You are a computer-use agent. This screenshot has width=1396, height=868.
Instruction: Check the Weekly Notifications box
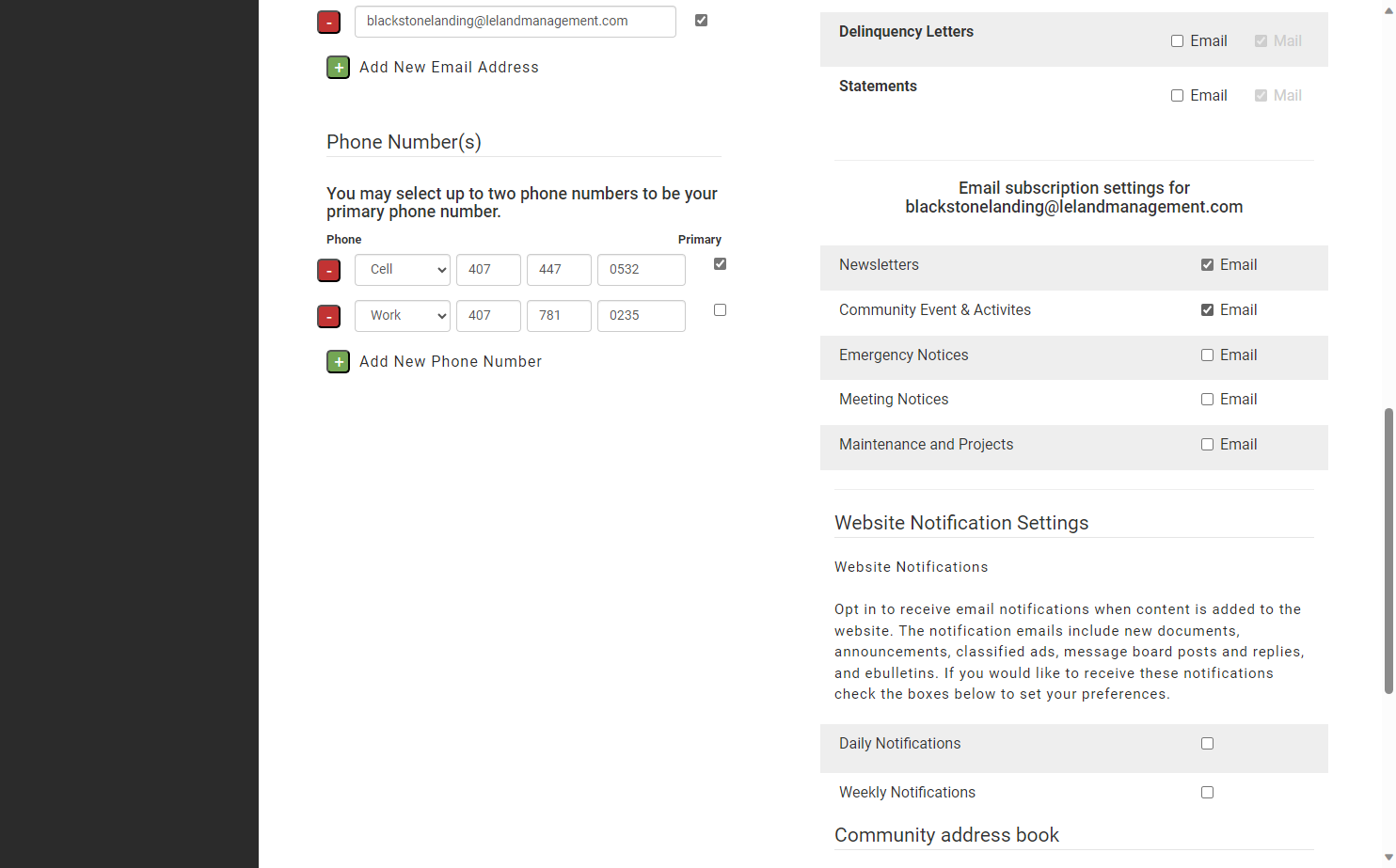click(x=1207, y=793)
